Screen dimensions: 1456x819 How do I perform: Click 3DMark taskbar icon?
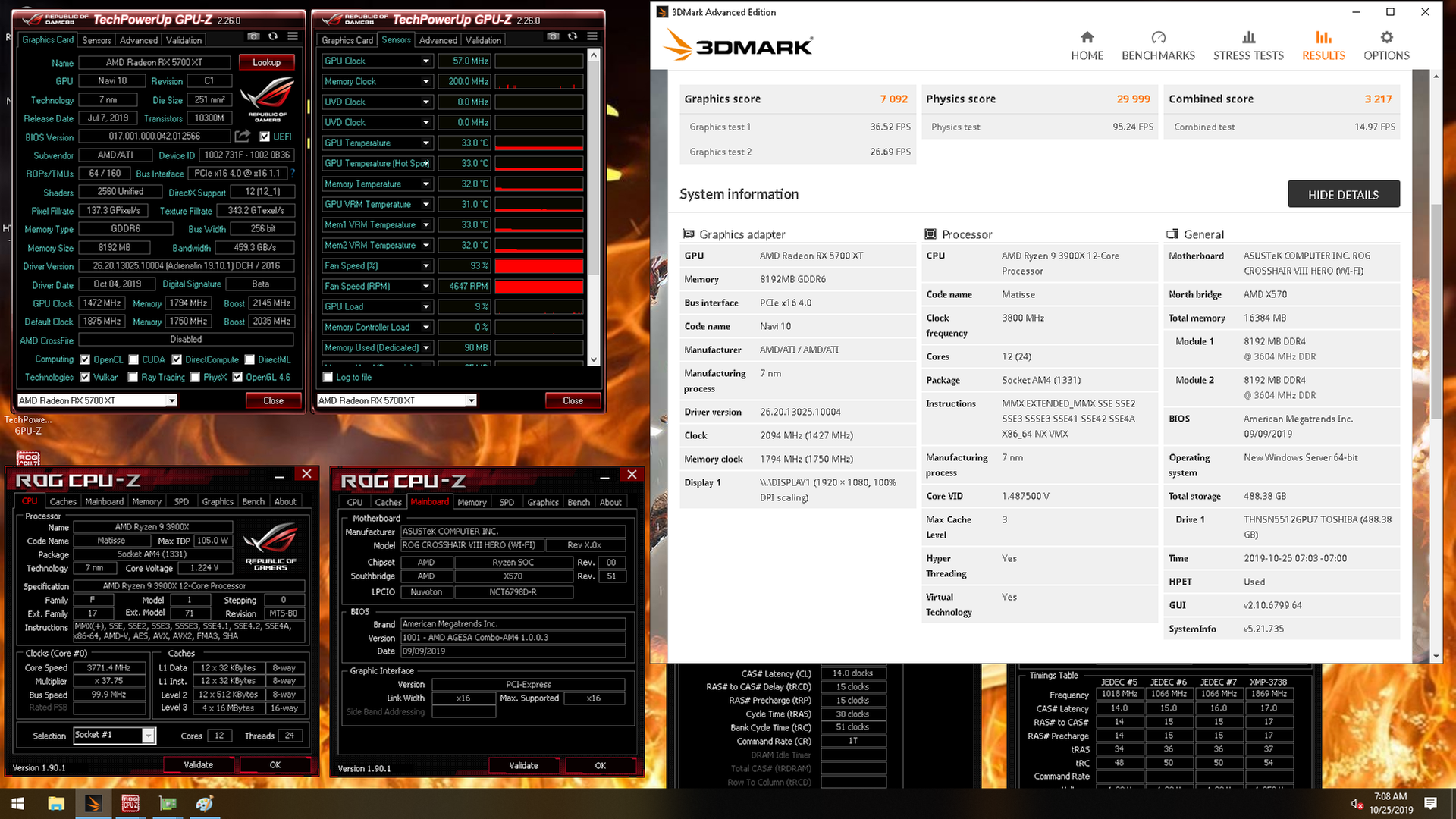tap(93, 804)
